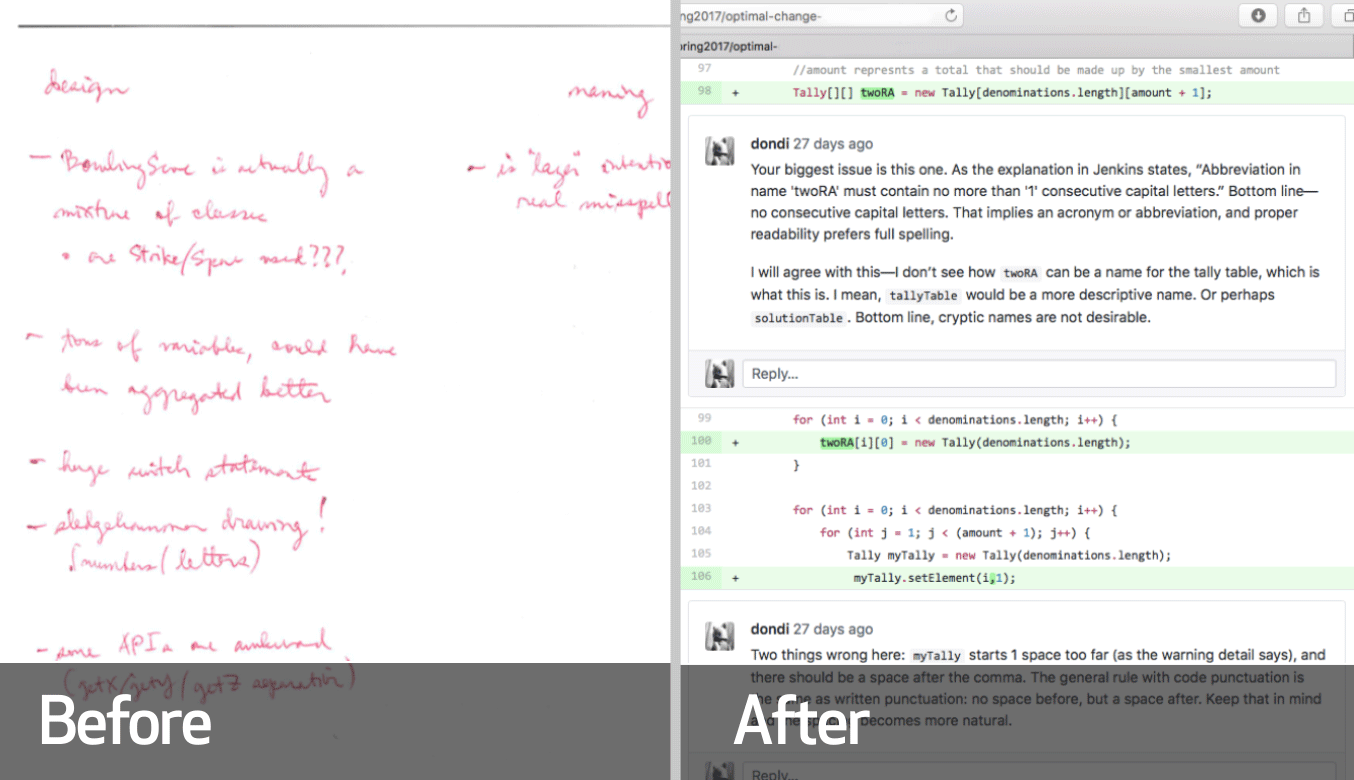Click the show tabs icon at far right
This screenshot has height=780, width=1354.
click(1345, 15)
